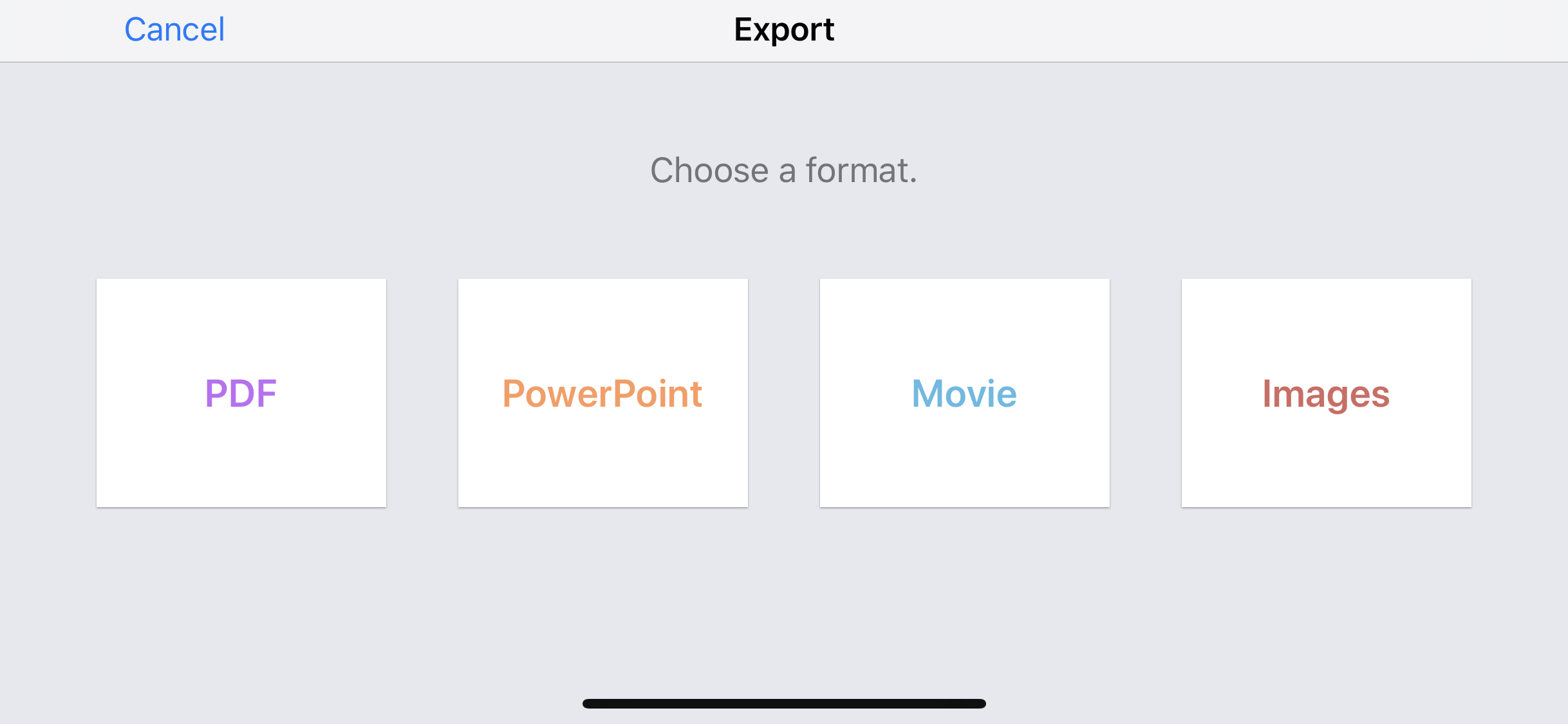The image size is (1568, 724).
Task: Cancel the export dialog
Action: [174, 30]
